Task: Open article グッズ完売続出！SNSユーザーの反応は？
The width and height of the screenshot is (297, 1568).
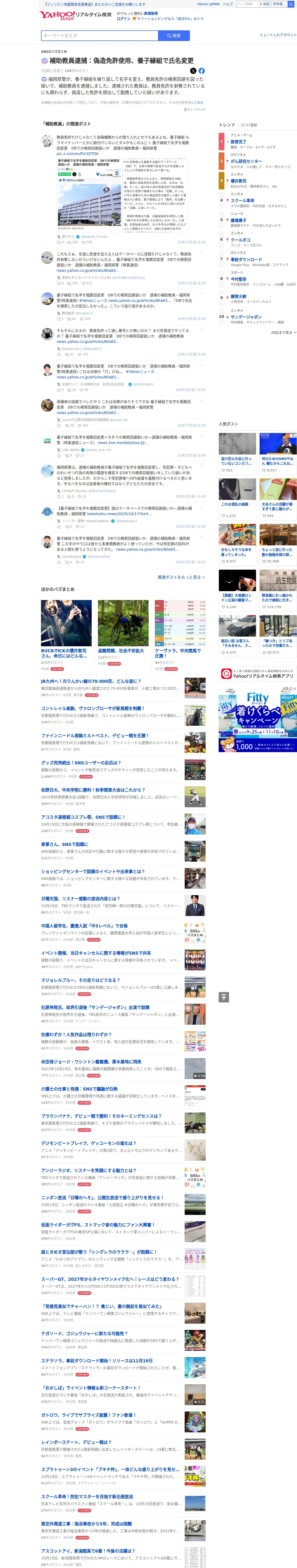Action: (81, 763)
